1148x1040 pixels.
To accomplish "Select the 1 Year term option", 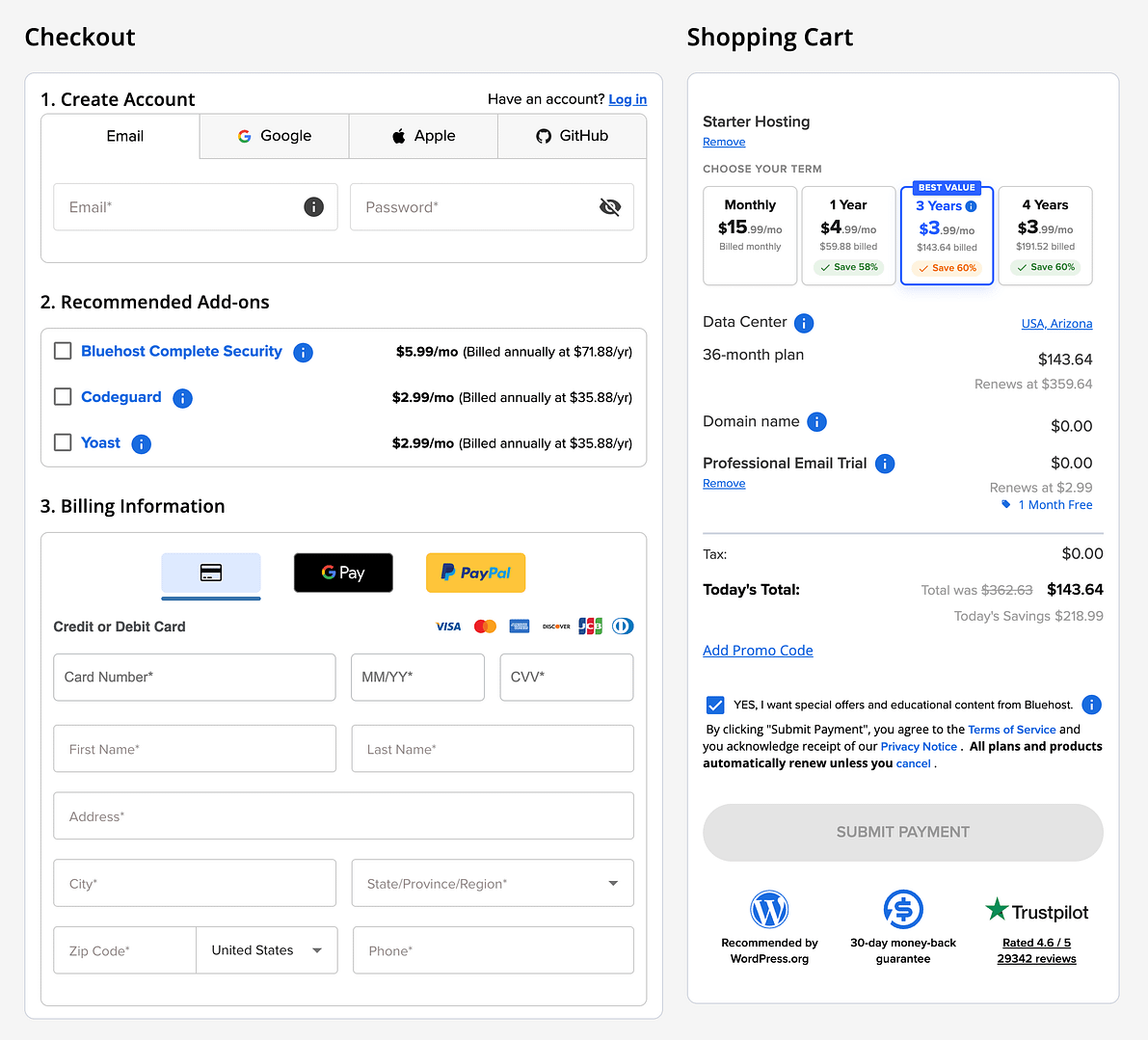I will pyautogui.click(x=848, y=236).
